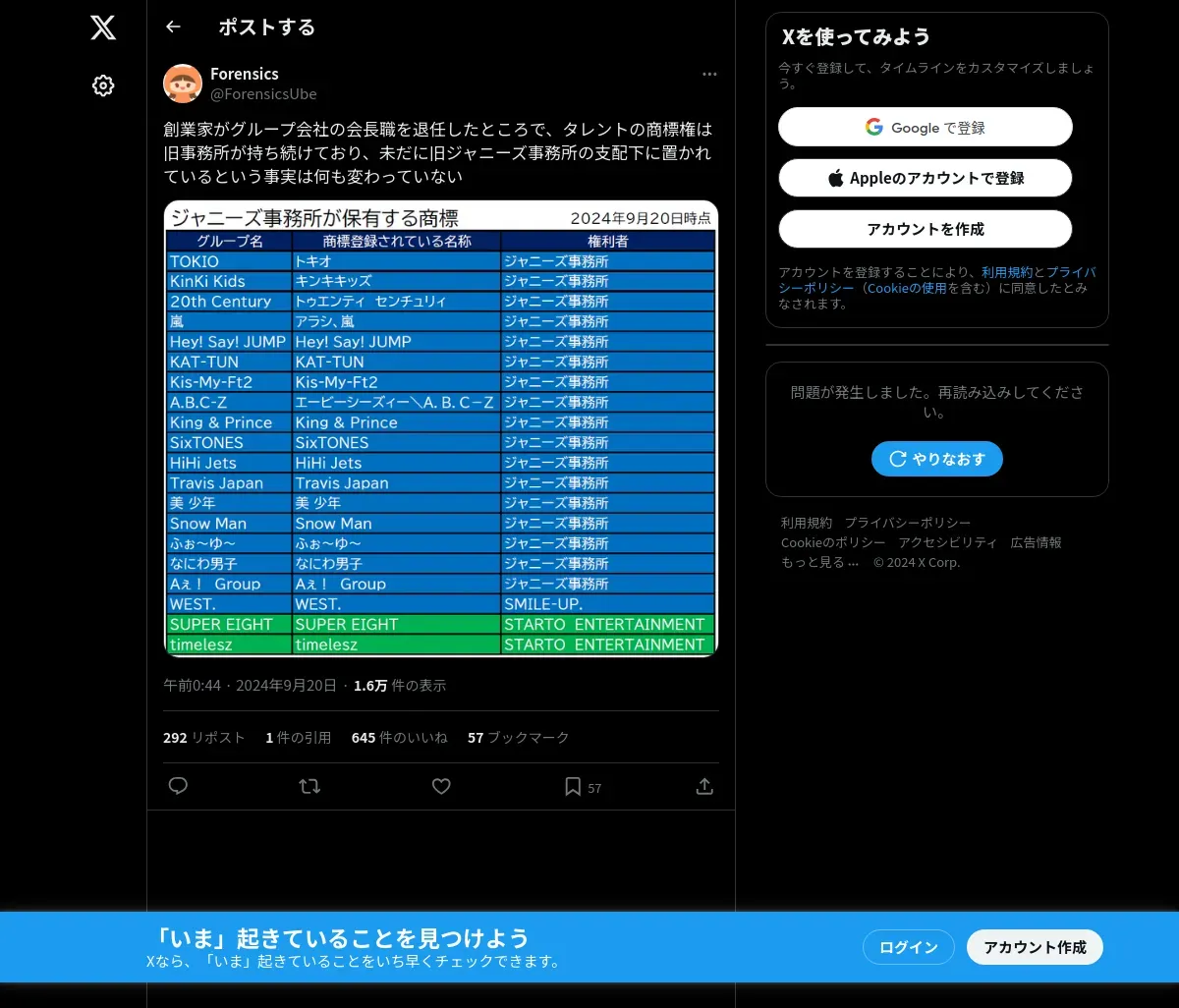The image size is (1179, 1008).
Task: Like the post with heart icon
Action: click(441, 786)
